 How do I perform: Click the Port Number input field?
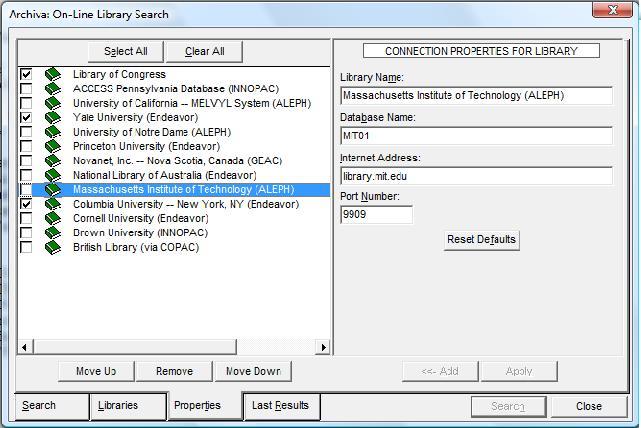(376, 214)
